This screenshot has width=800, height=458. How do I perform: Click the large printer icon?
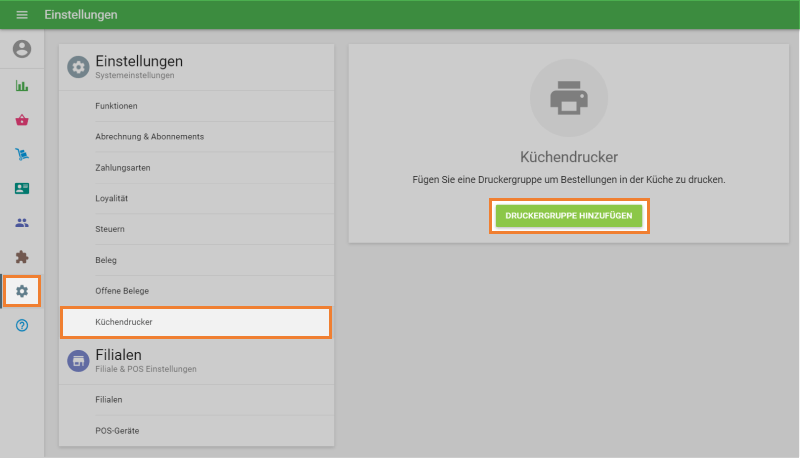tap(569, 98)
